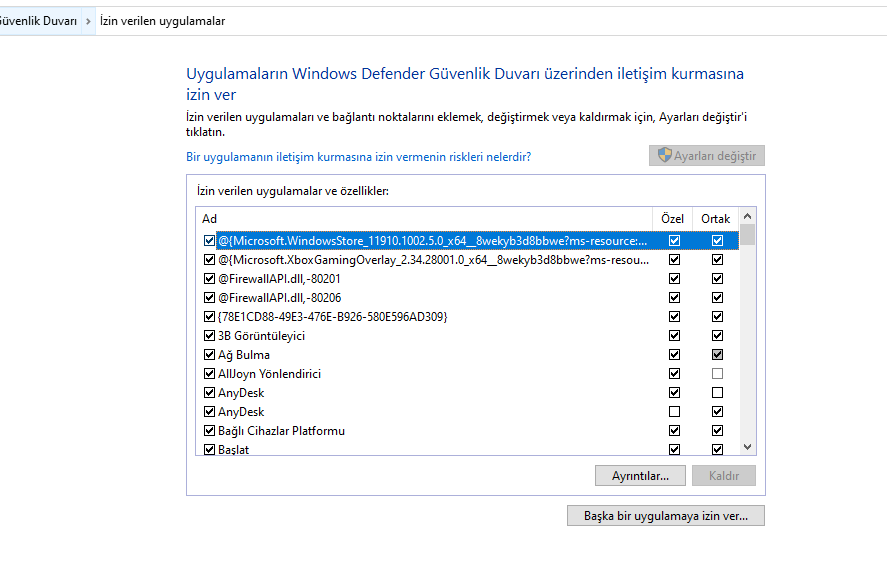887x585 pixels.
Task: Go to Güvenlik Duvarı breadcrumb
Action: (40, 21)
